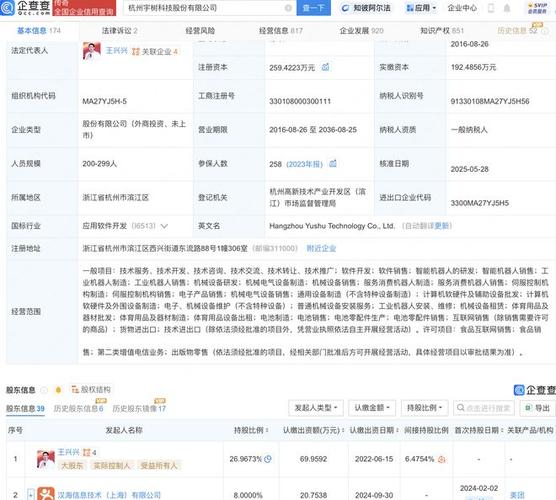
Task: Open the 股权结构 button
Action: [91, 390]
